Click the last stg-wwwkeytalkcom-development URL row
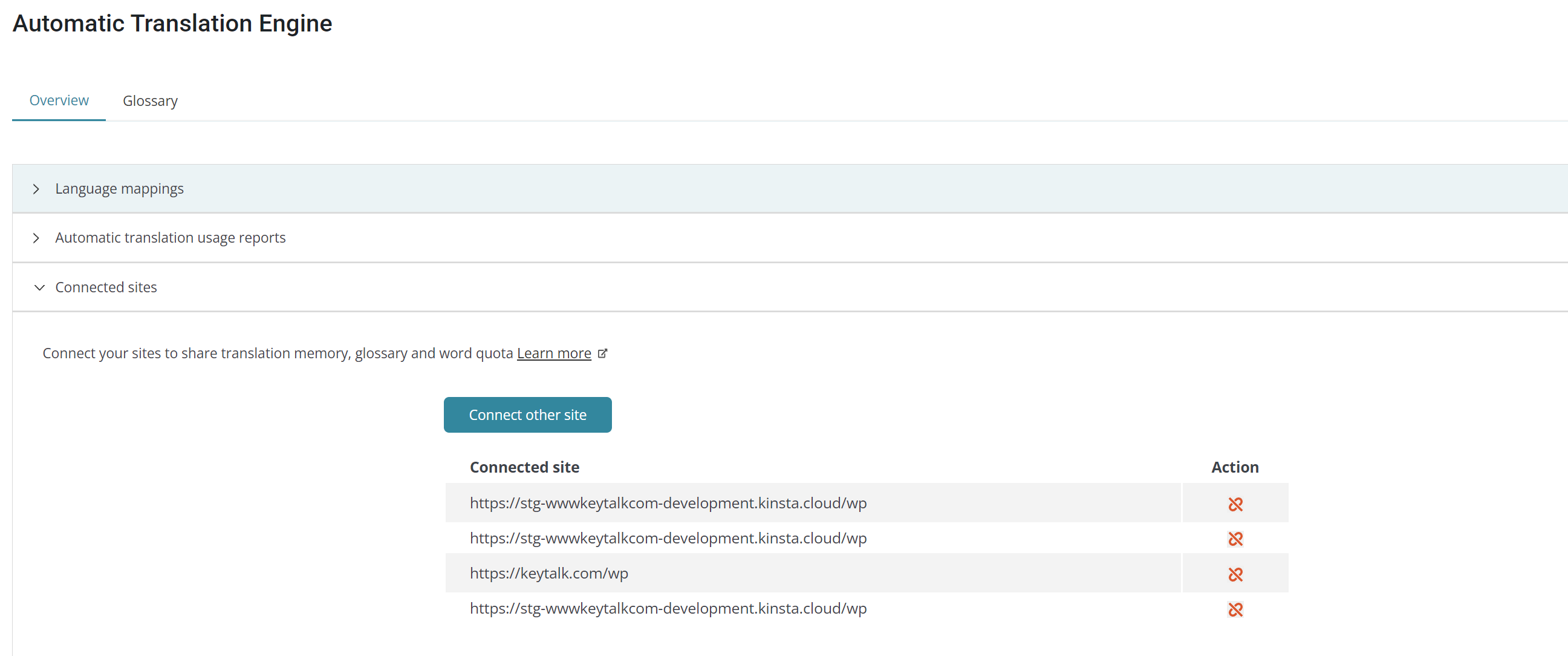The image size is (1568, 656). pos(668,608)
